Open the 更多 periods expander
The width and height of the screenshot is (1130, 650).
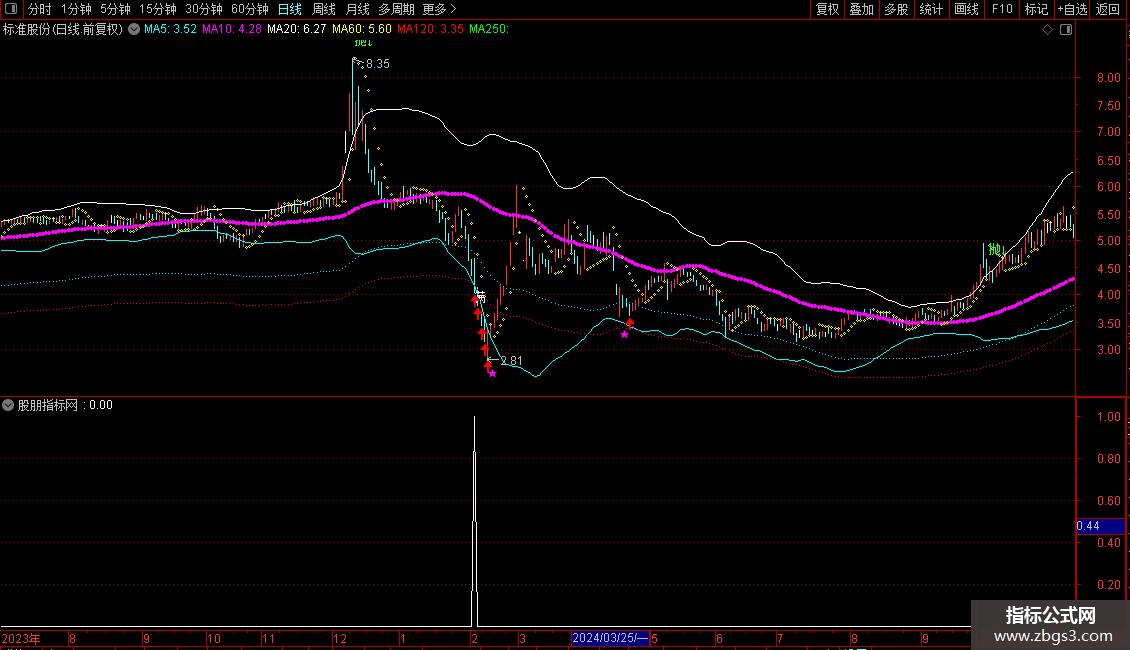pos(439,9)
